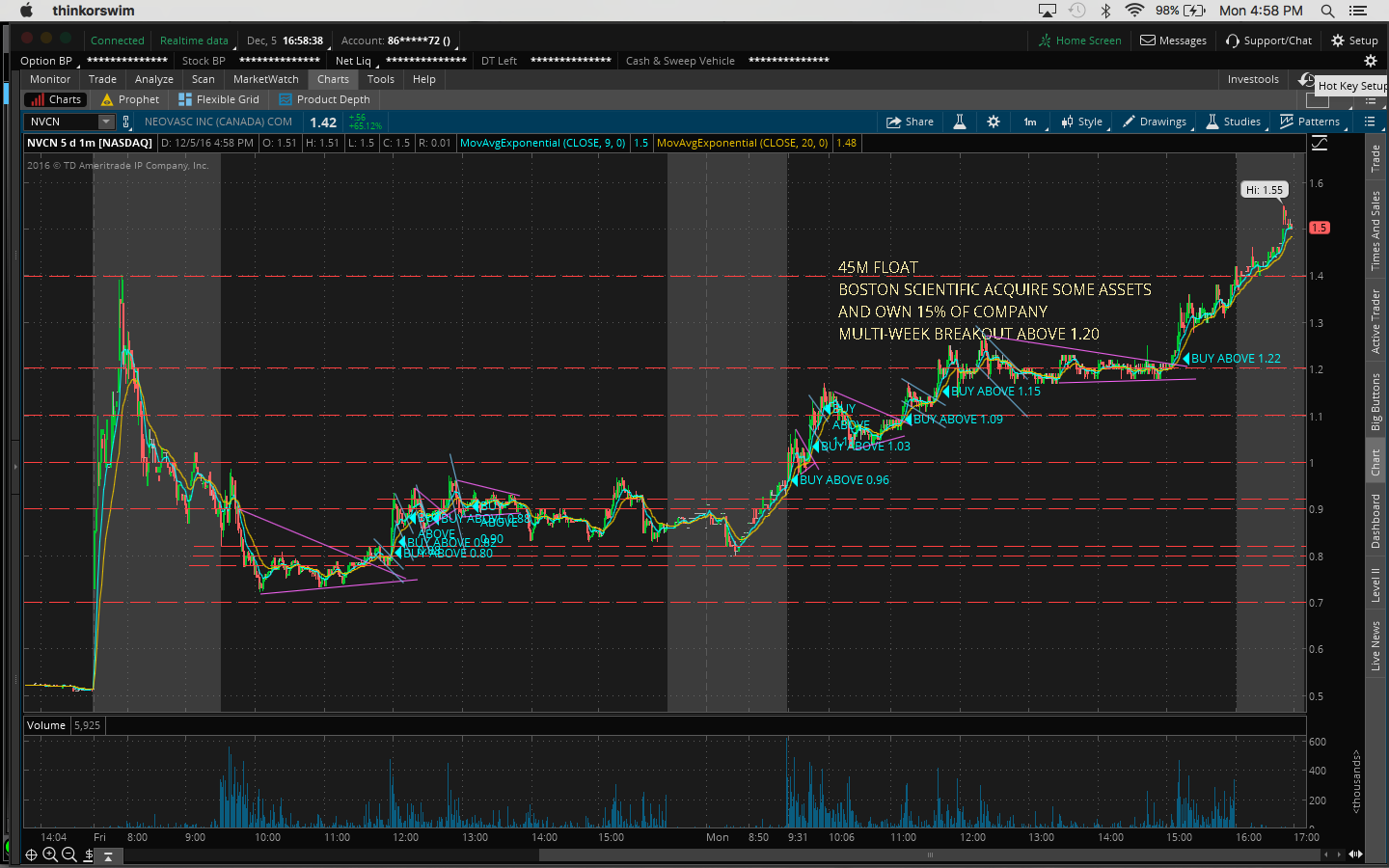Screen dimensions: 1389x868
Task: Click the NVCN symbol input field
Action: 61,122
